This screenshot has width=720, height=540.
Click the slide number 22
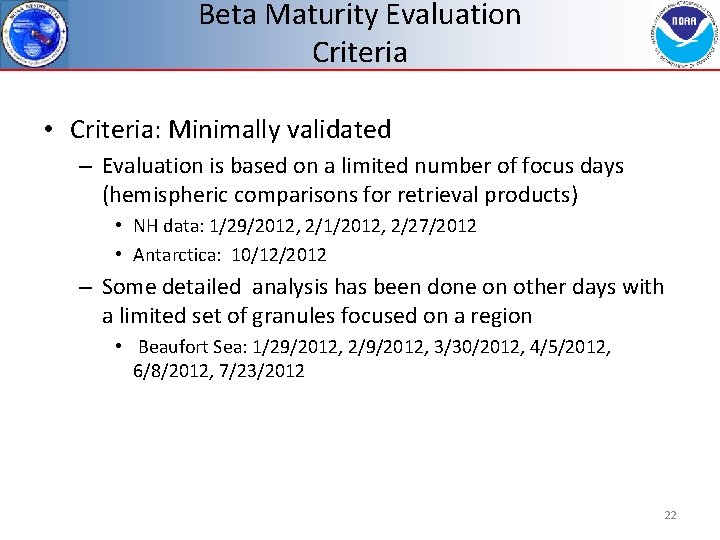[x=670, y=515]
